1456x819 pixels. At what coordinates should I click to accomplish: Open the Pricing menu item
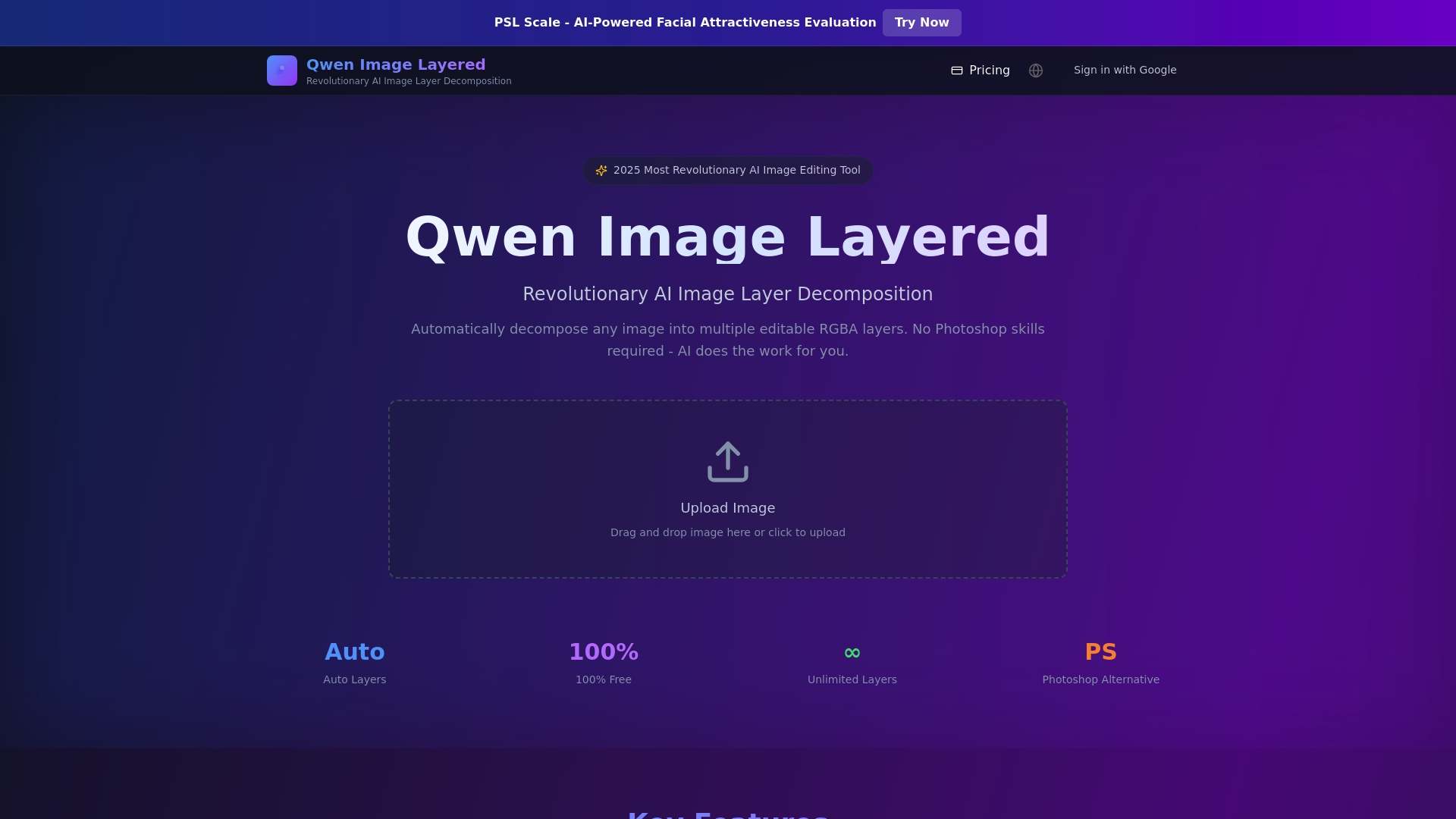point(988,70)
